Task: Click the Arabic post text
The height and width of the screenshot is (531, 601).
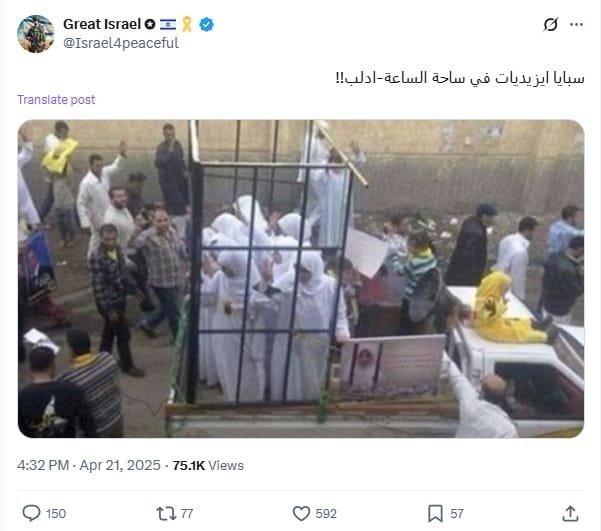Action: pyautogui.click(x=460, y=78)
